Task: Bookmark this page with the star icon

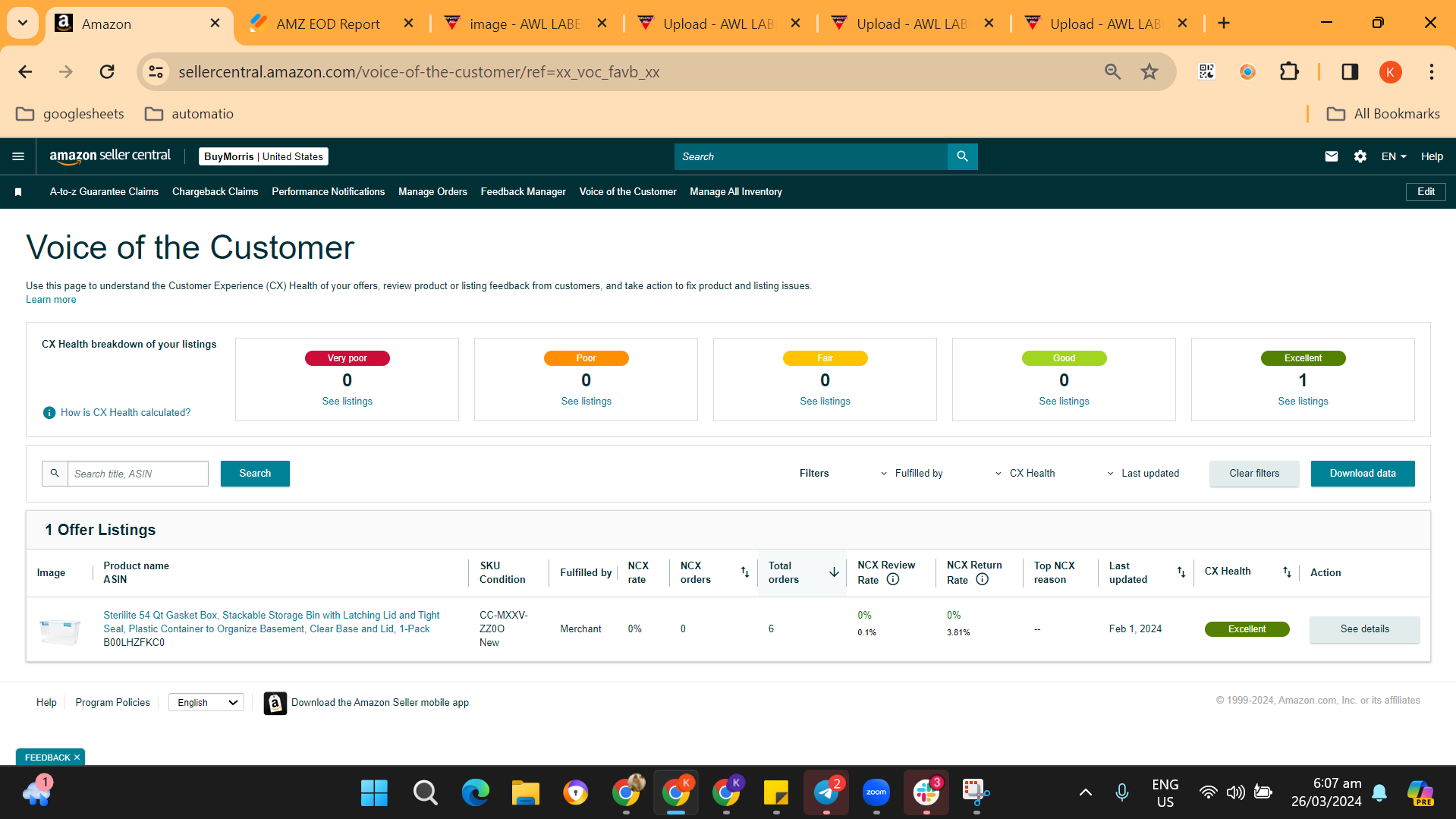Action: coord(1149,71)
